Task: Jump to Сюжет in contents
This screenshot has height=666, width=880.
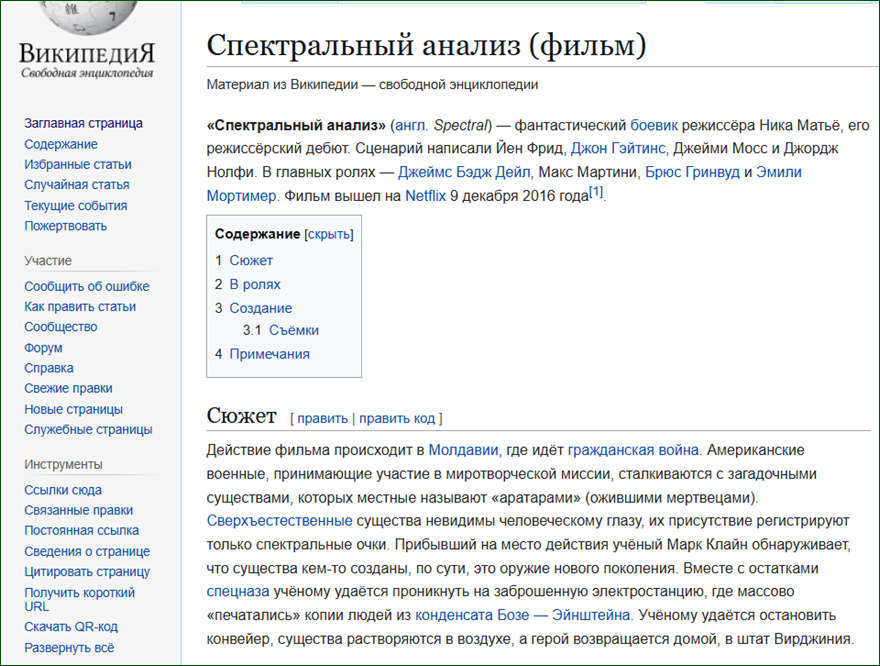Action: tap(251, 260)
